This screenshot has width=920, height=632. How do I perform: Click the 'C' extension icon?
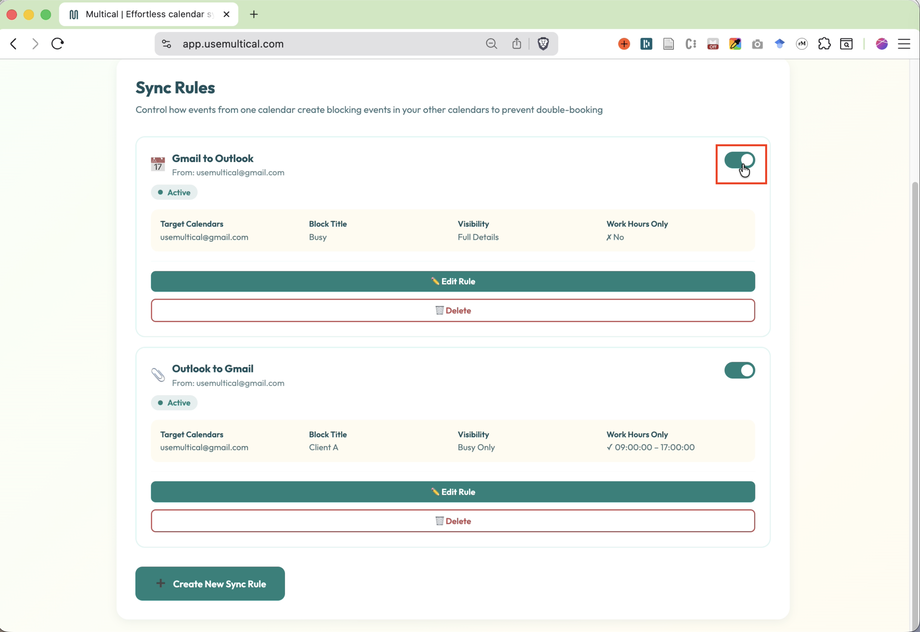pos(691,44)
